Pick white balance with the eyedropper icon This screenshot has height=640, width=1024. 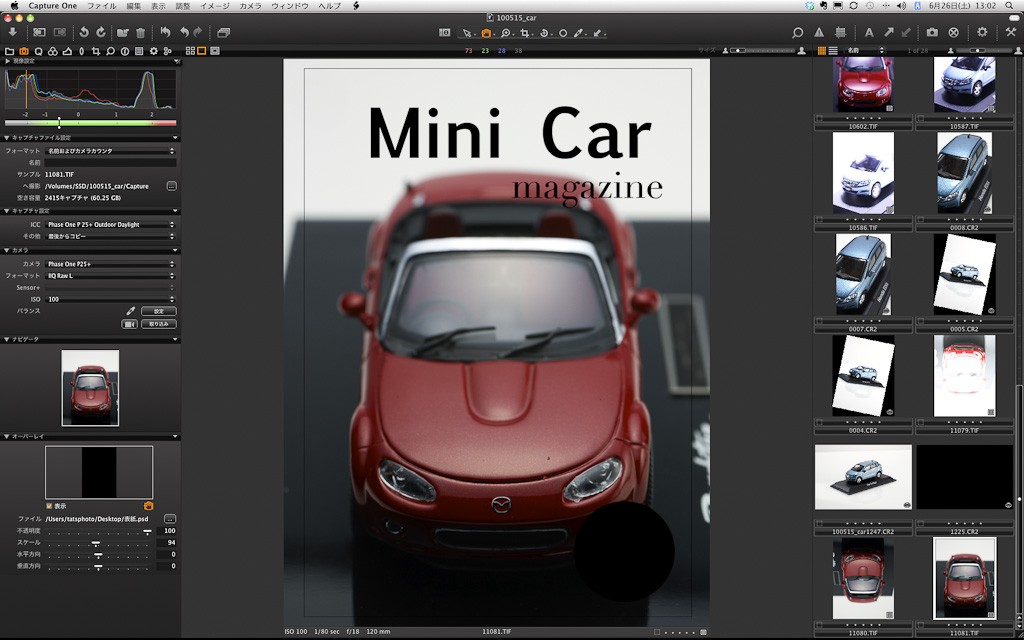click(x=130, y=311)
